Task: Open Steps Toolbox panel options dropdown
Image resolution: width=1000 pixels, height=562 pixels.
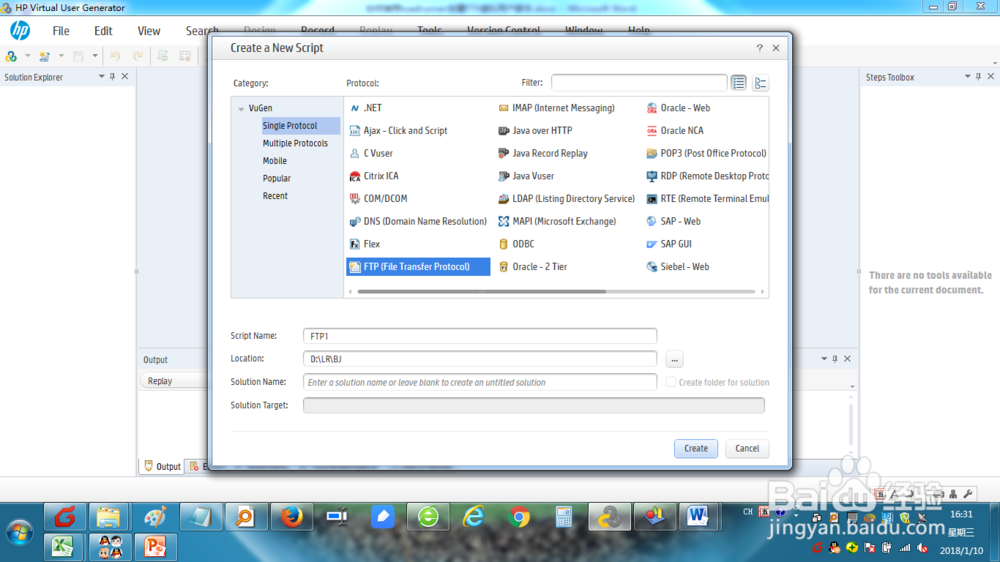Action: point(967,77)
